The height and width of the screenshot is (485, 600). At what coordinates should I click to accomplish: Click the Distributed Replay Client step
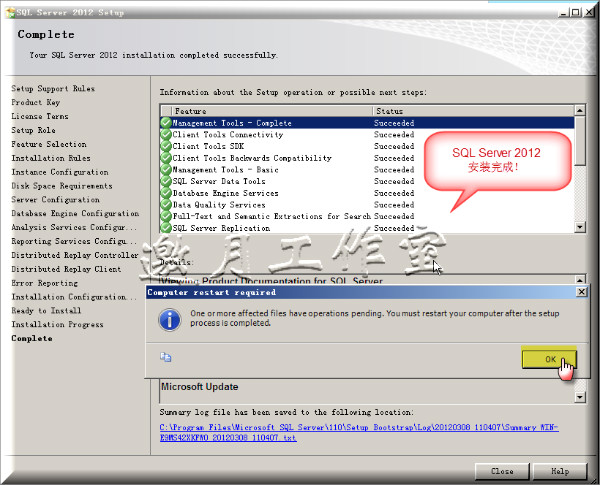click(66, 269)
